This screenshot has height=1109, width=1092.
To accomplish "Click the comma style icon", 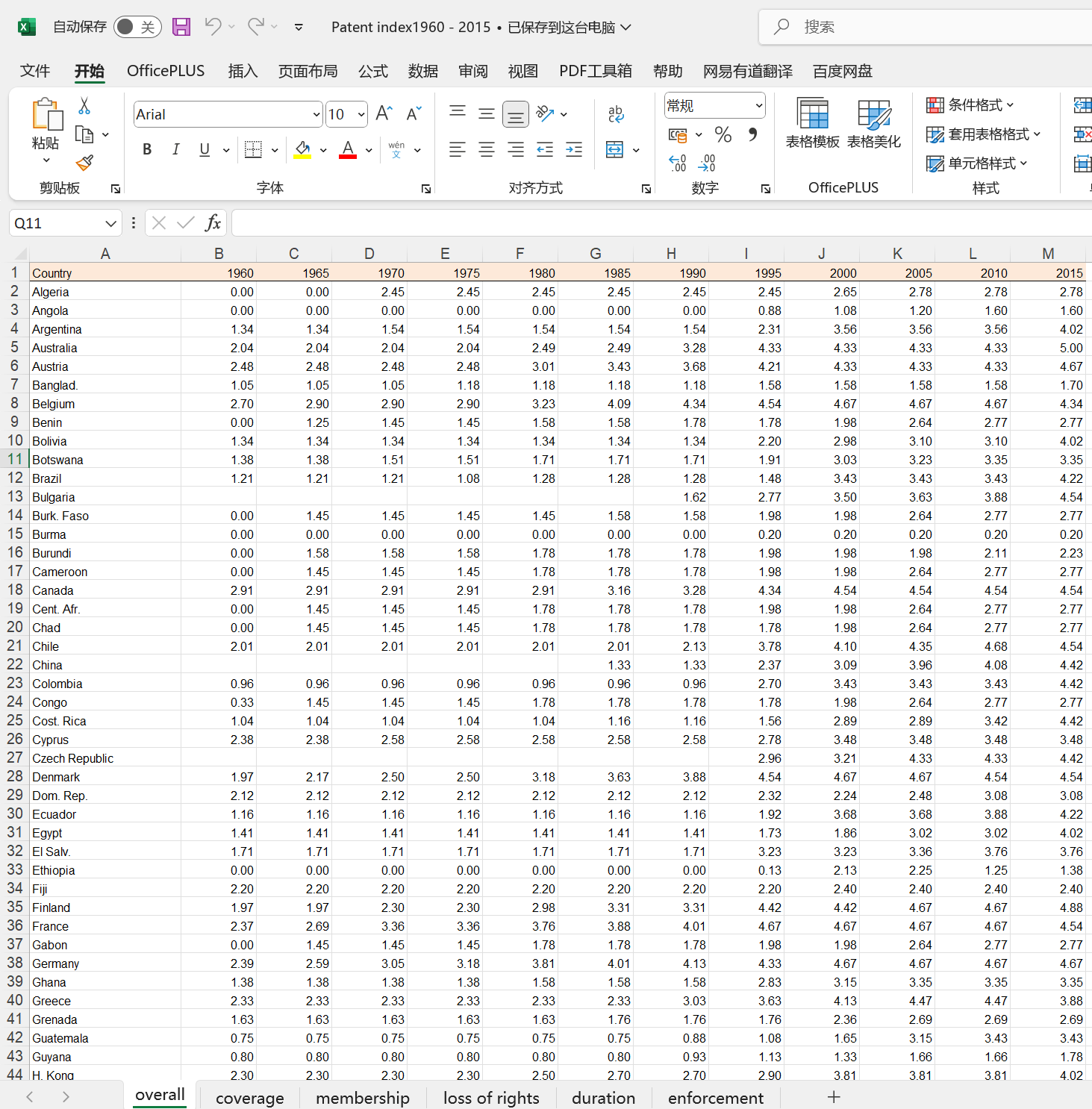I will [x=752, y=134].
